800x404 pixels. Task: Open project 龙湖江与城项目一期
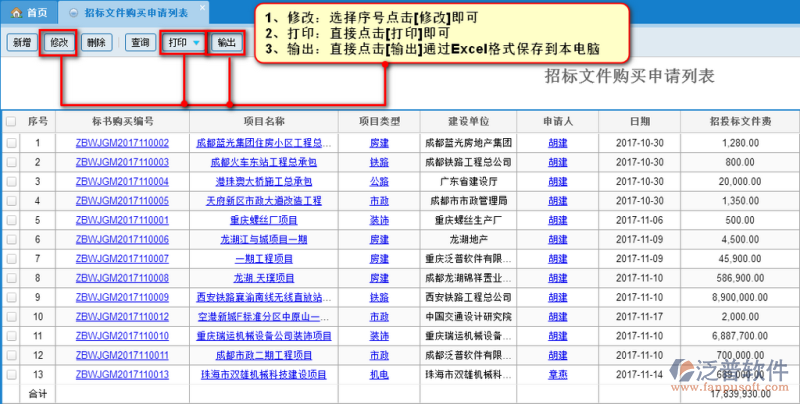264,240
